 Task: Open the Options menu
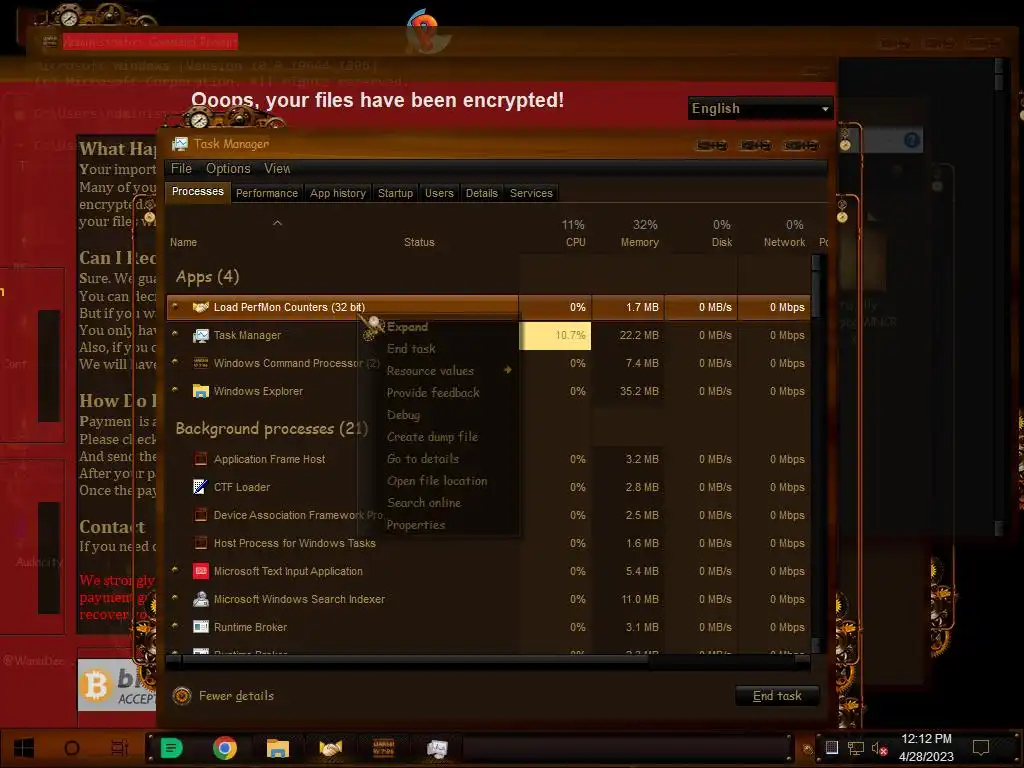tap(228, 168)
